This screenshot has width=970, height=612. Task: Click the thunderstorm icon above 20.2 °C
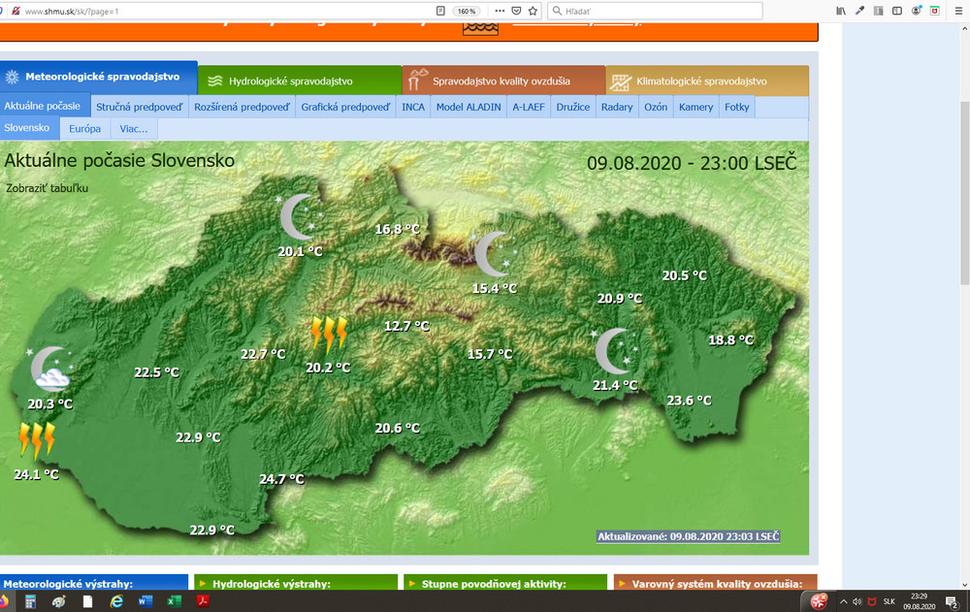328,335
